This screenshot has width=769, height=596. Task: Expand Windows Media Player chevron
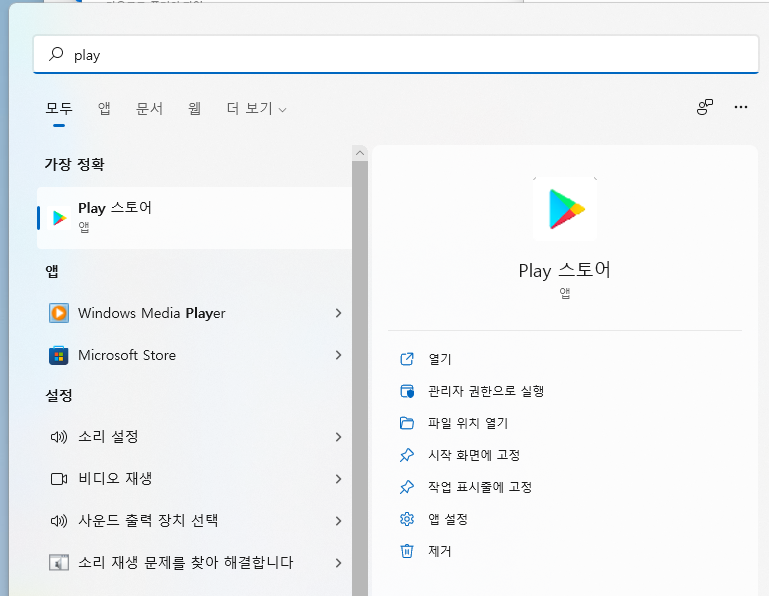(338, 313)
